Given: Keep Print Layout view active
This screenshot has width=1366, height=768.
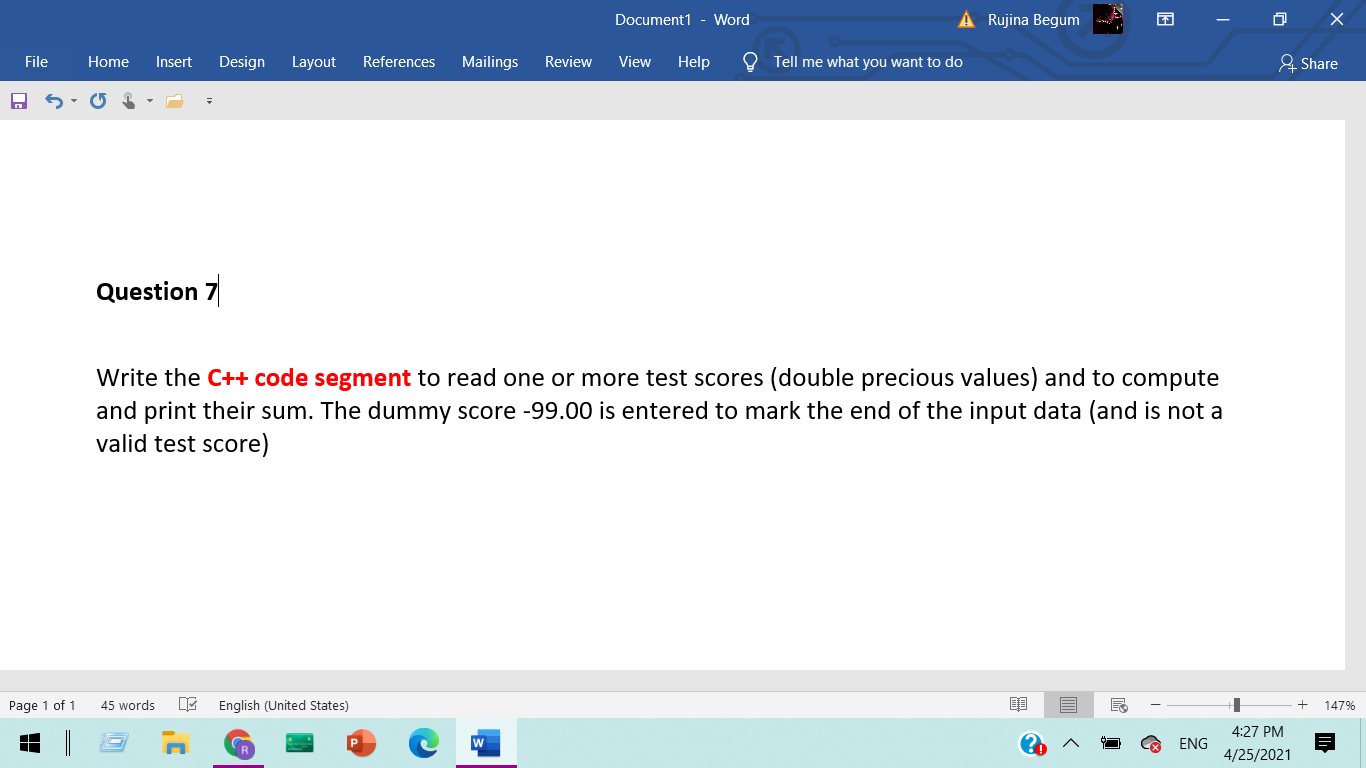Looking at the screenshot, I should (1068, 705).
